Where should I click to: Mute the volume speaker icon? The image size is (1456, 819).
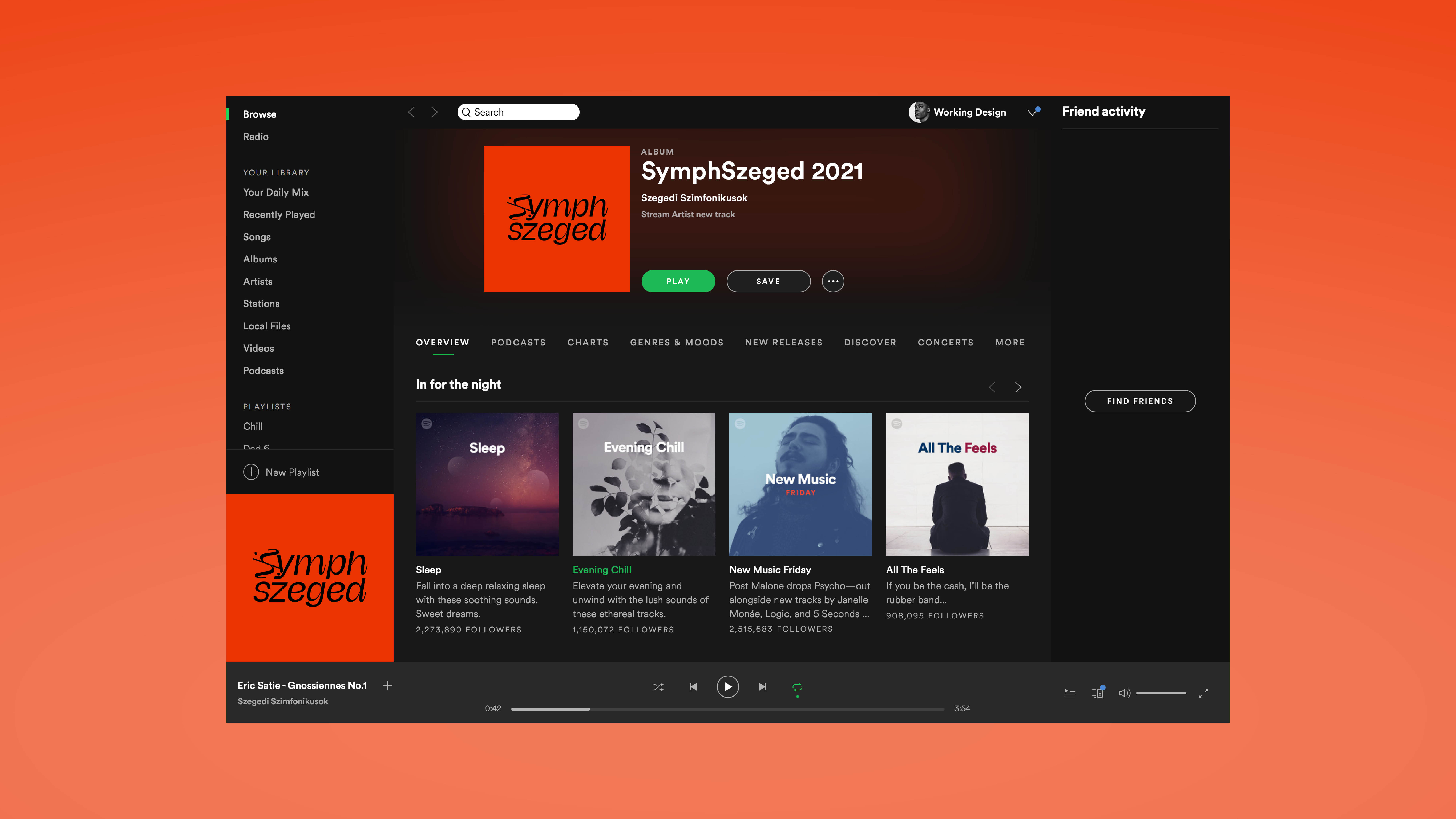(x=1125, y=693)
